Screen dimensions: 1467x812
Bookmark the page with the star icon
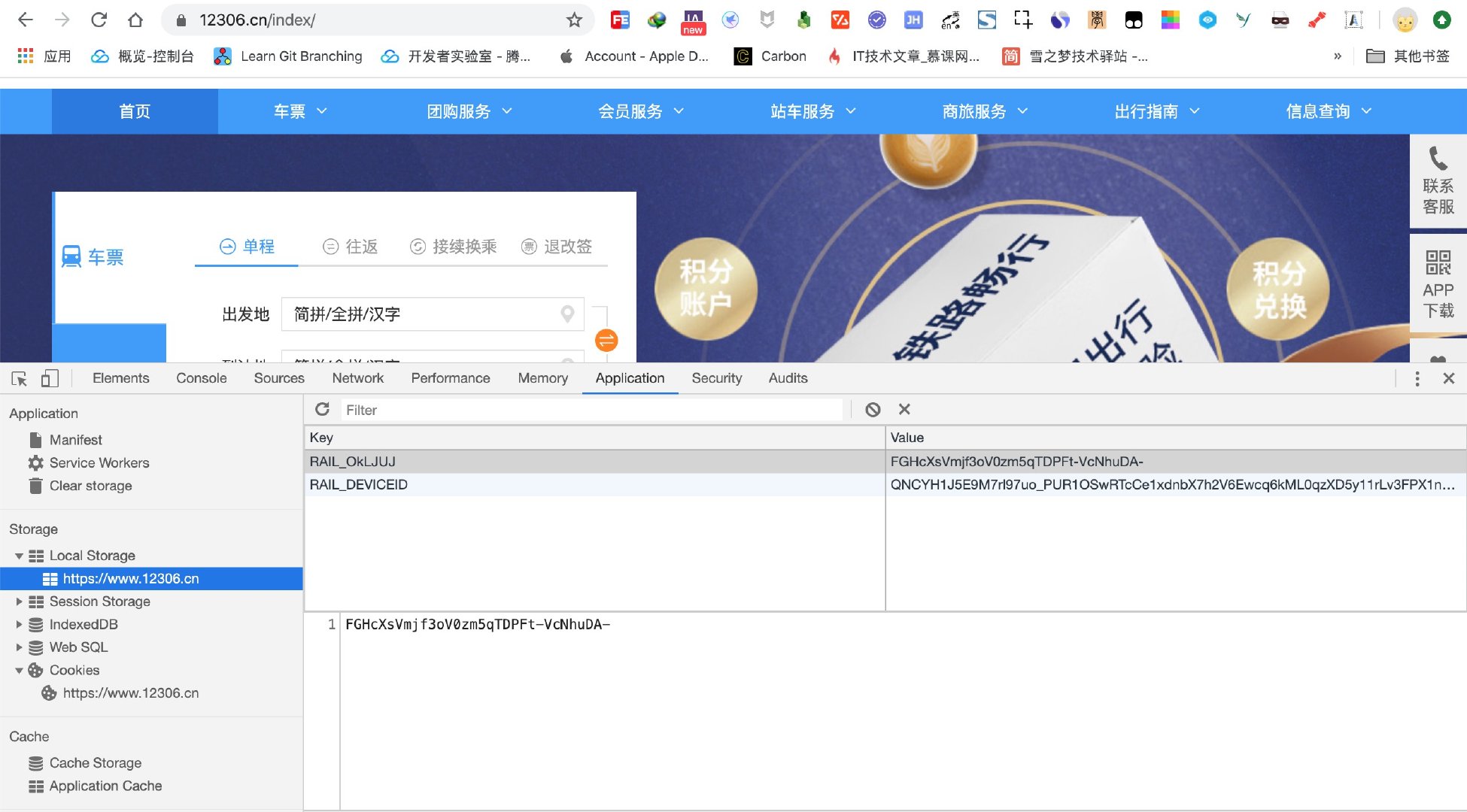(x=574, y=20)
